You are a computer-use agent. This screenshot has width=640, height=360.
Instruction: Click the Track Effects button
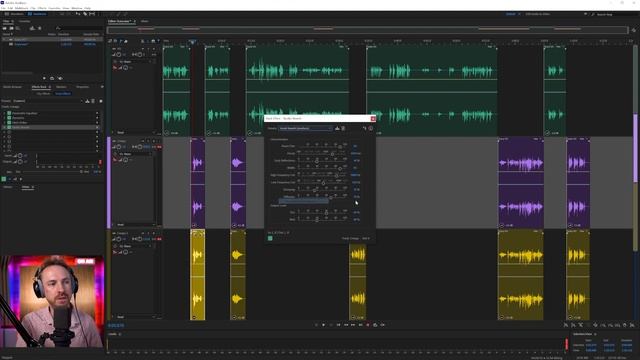tap(62, 93)
